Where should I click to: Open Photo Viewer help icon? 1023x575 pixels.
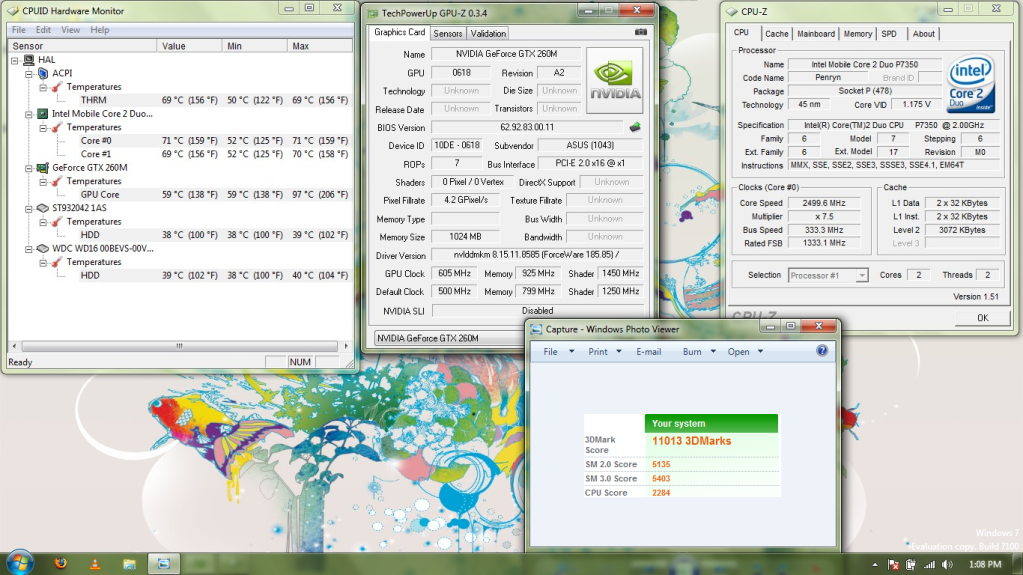click(x=822, y=351)
